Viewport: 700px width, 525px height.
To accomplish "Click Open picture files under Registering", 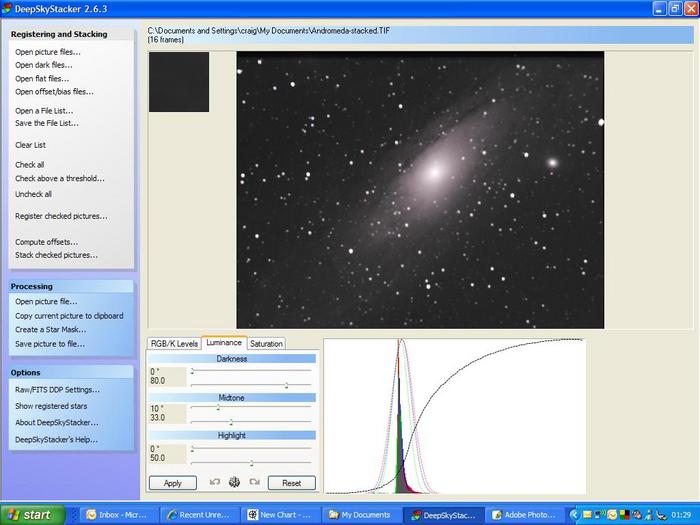I will click(48, 52).
